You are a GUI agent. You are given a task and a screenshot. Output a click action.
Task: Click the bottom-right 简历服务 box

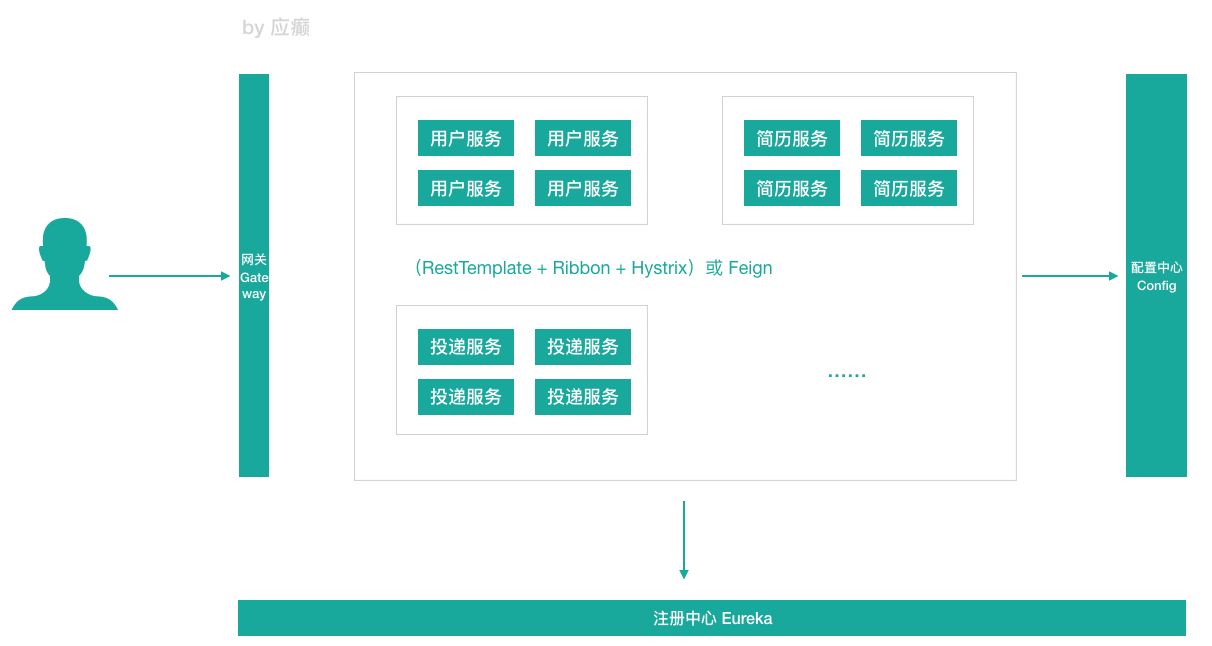909,188
